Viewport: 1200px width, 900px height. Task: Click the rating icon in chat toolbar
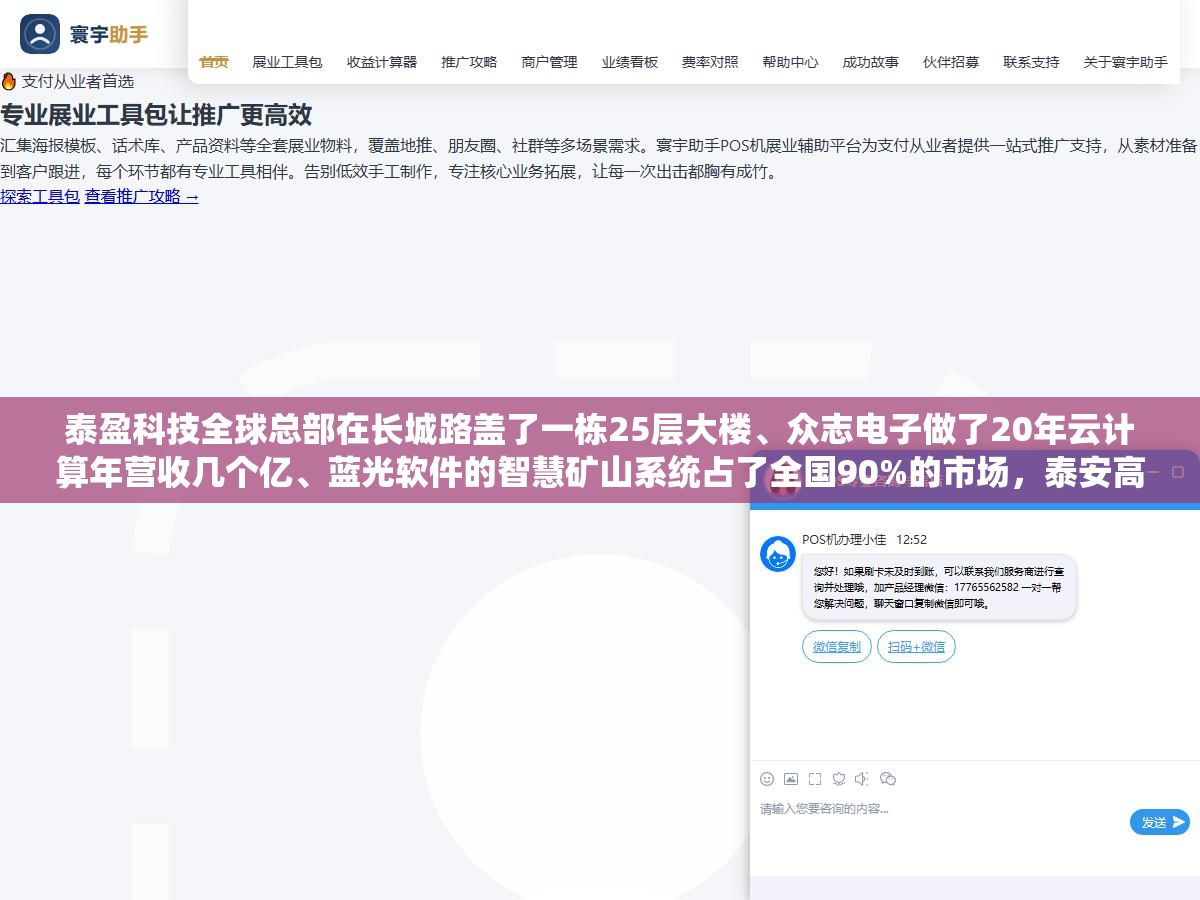(839, 779)
